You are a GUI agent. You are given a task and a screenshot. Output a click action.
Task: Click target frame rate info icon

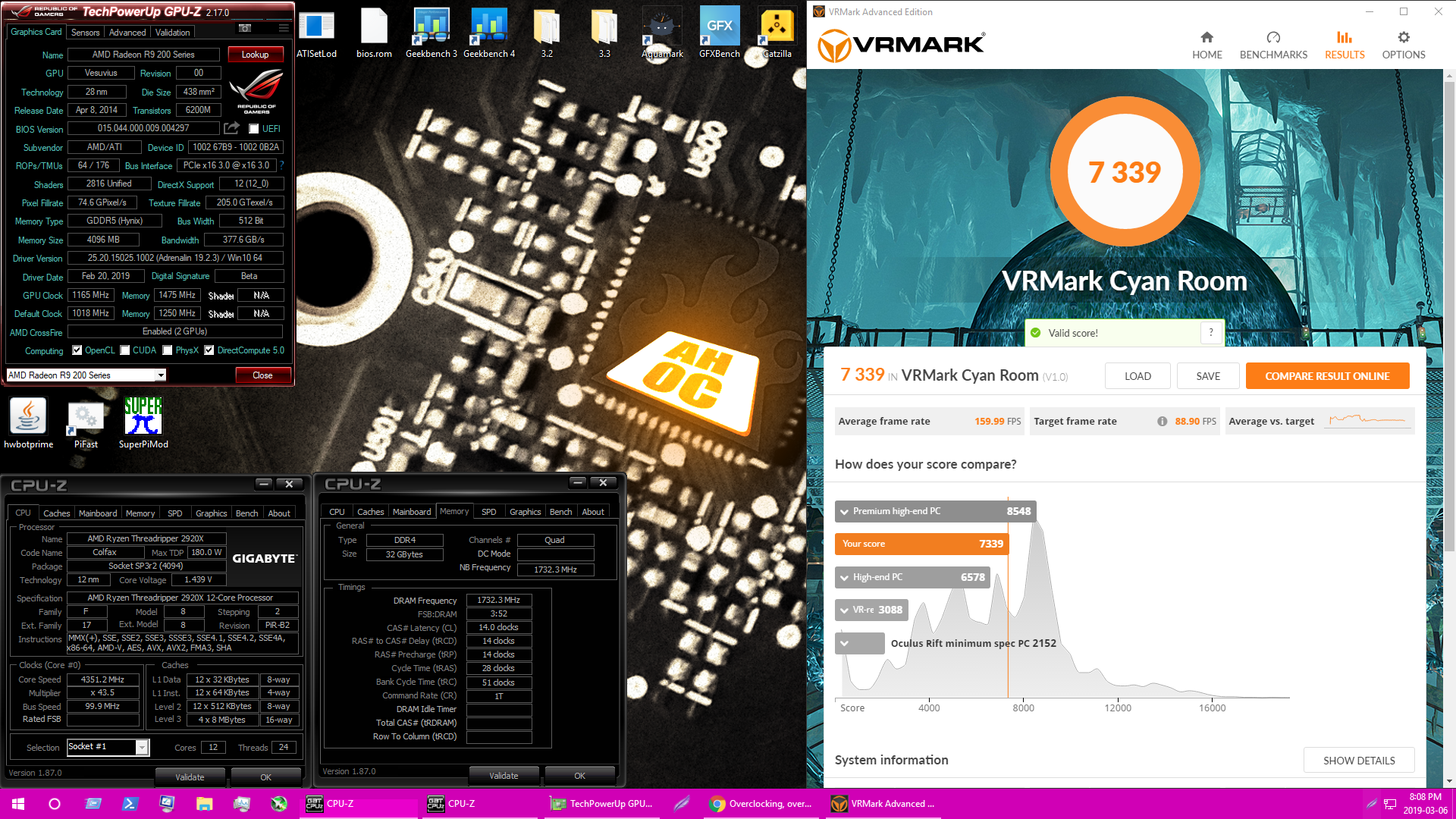pos(1162,422)
